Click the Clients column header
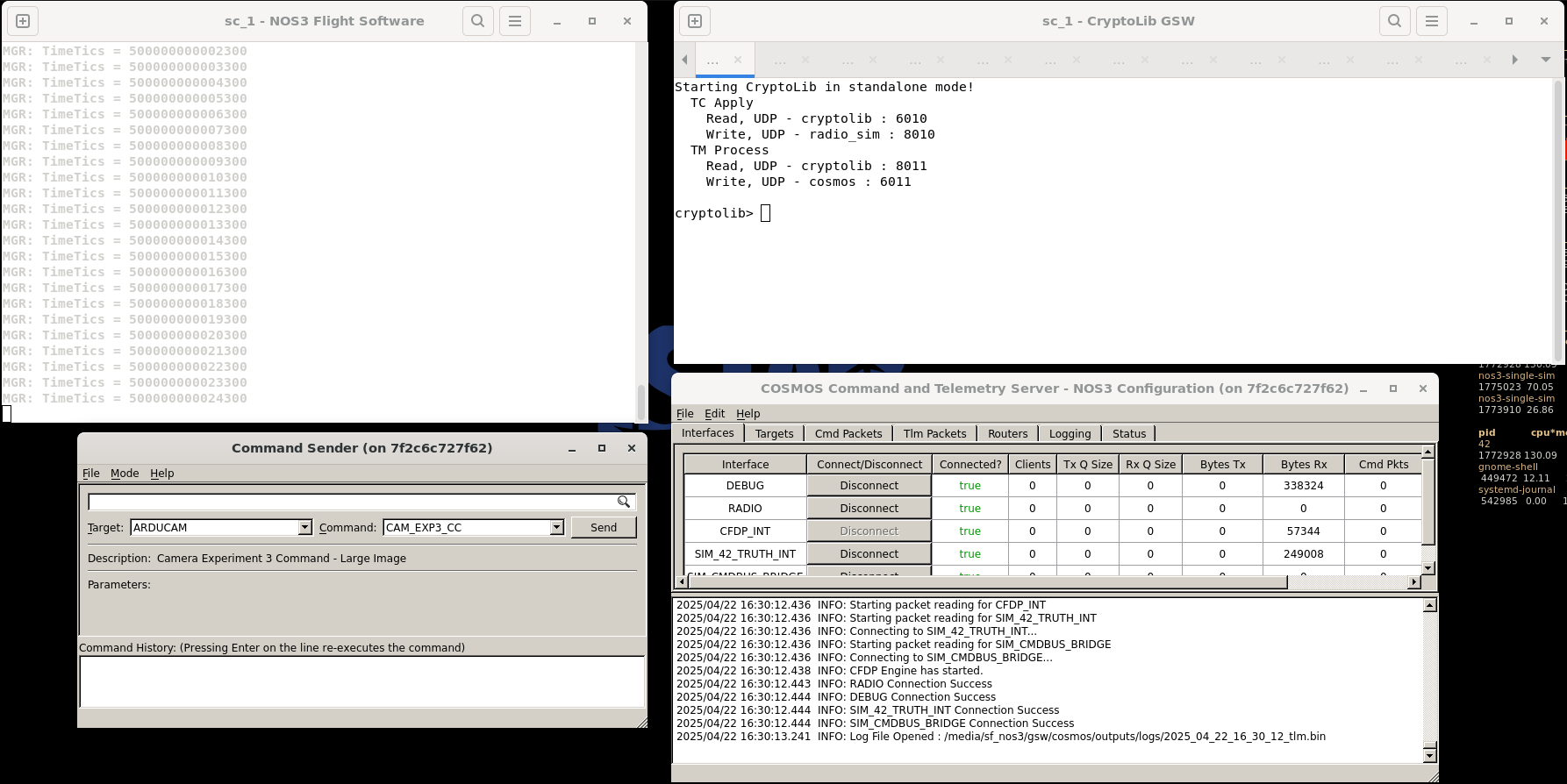 (x=1033, y=464)
